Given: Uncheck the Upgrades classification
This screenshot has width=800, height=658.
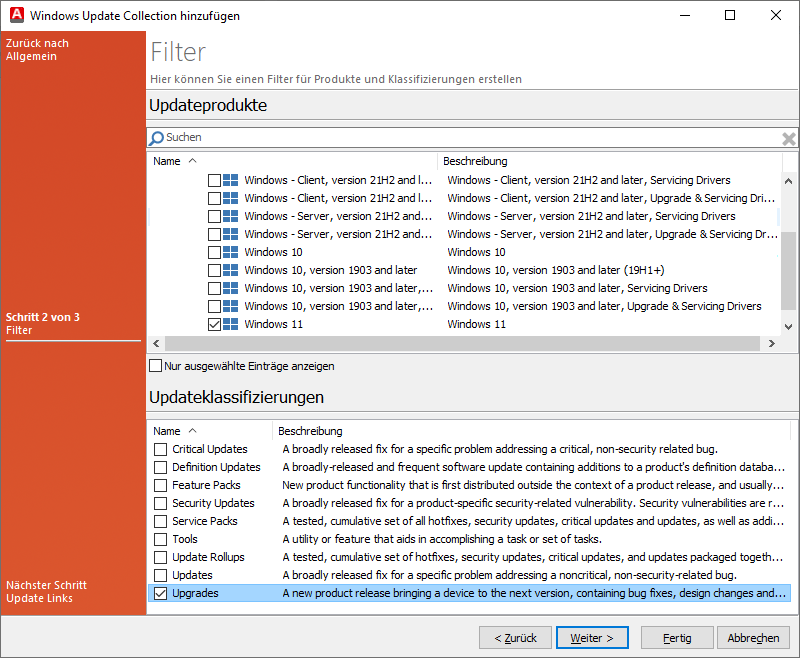Looking at the screenshot, I should pos(158,593).
